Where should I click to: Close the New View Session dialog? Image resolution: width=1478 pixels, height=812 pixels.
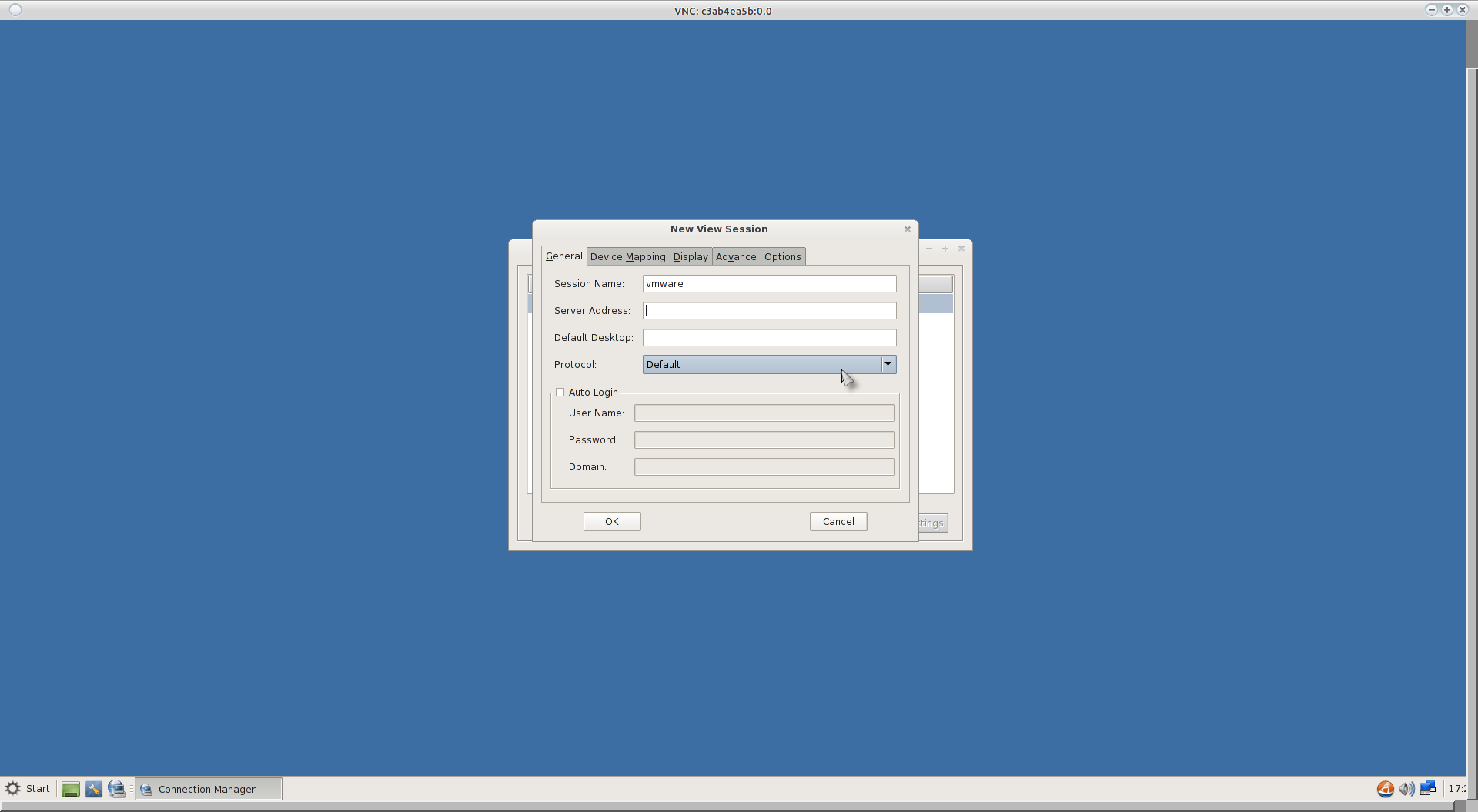click(x=908, y=229)
